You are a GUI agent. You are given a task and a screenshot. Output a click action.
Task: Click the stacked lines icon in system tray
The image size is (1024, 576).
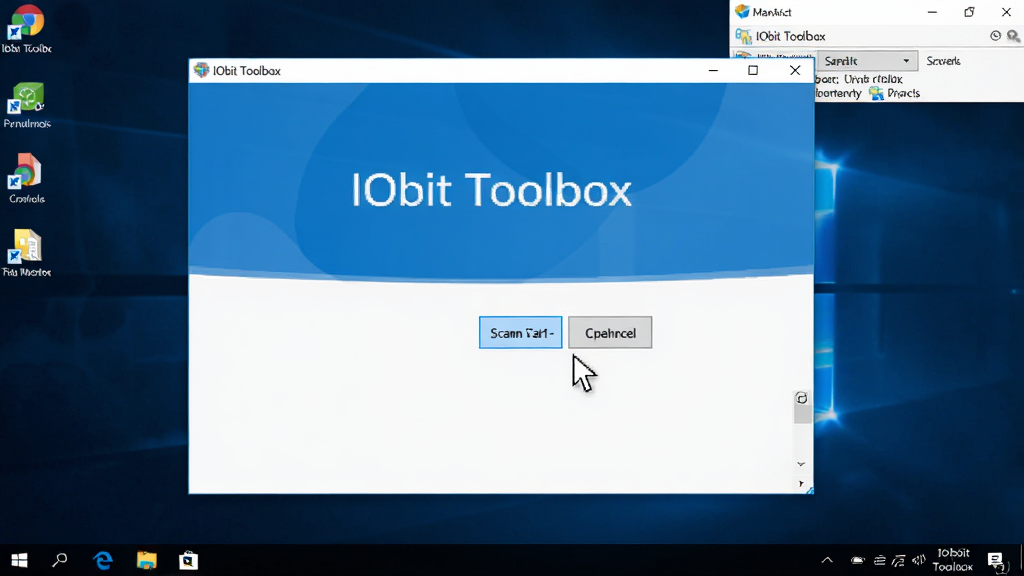pyautogui.click(x=880, y=560)
